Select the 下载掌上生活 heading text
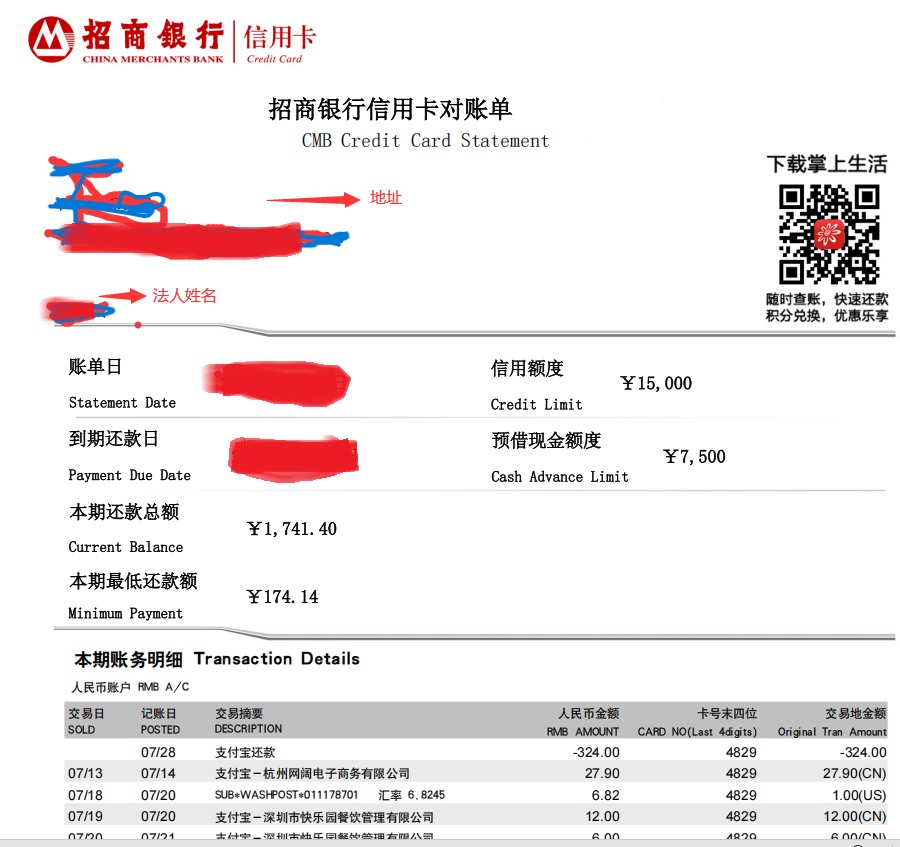900x847 pixels. (x=826, y=164)
